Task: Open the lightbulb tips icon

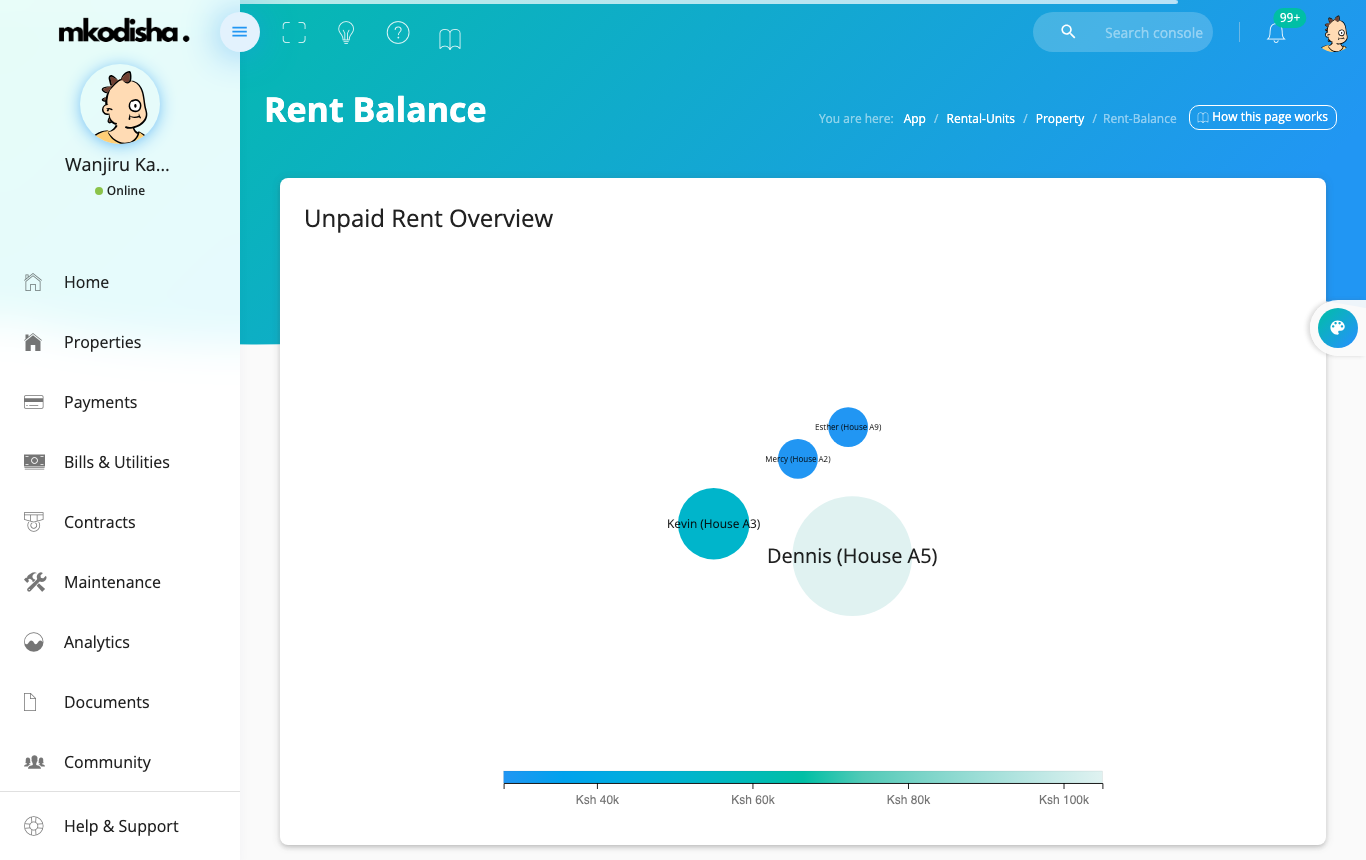Action: click(x=346, y=33)
